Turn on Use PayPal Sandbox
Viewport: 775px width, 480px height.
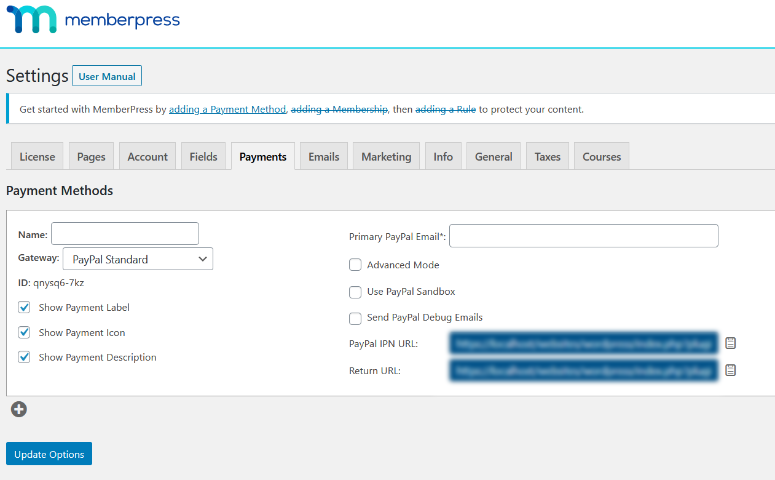(355, 292)
